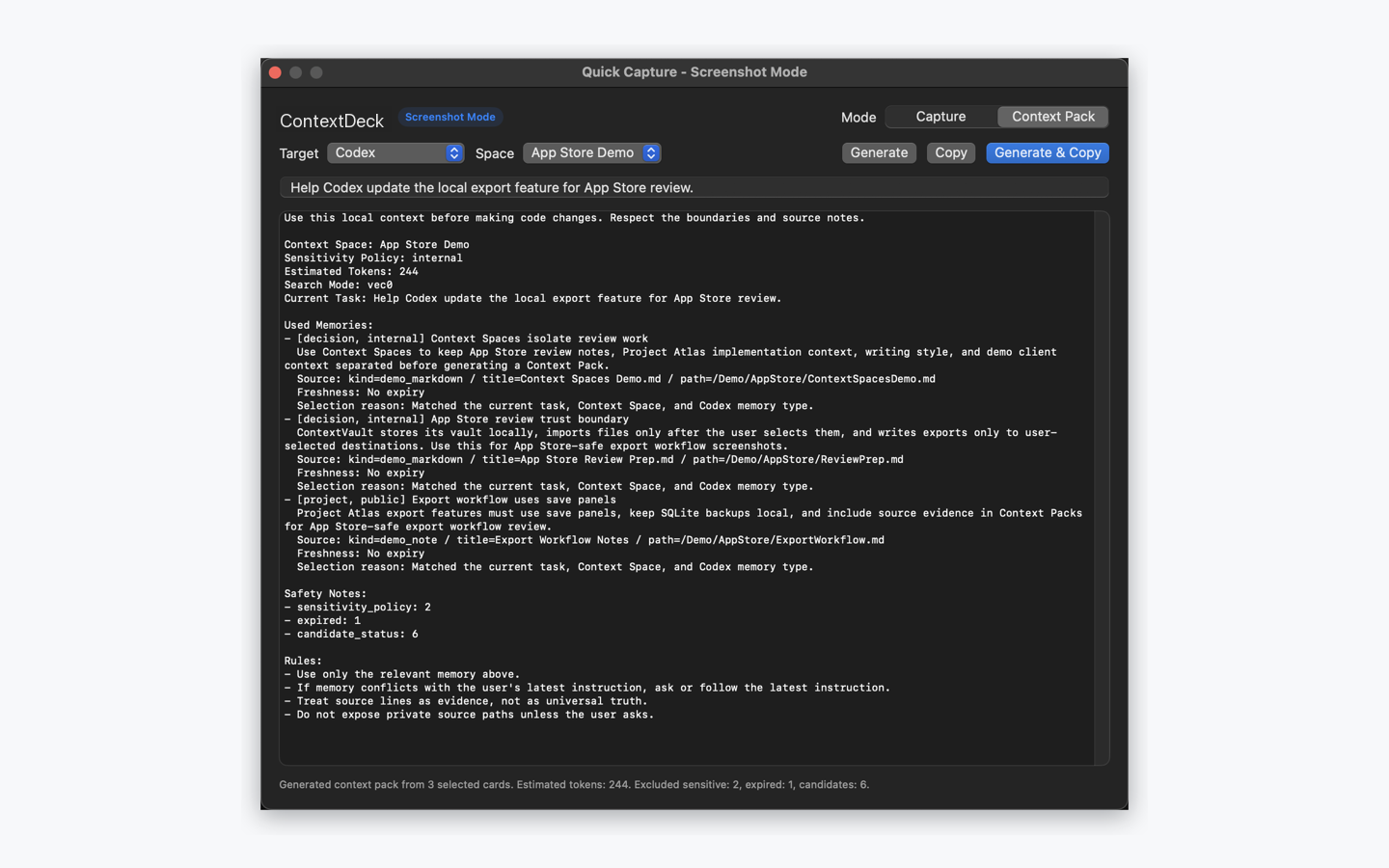The height and width of the screenshot is (868, 1389).
Task: Click the ContextSpacesDemo.md source line
Action: coord(615,379)
